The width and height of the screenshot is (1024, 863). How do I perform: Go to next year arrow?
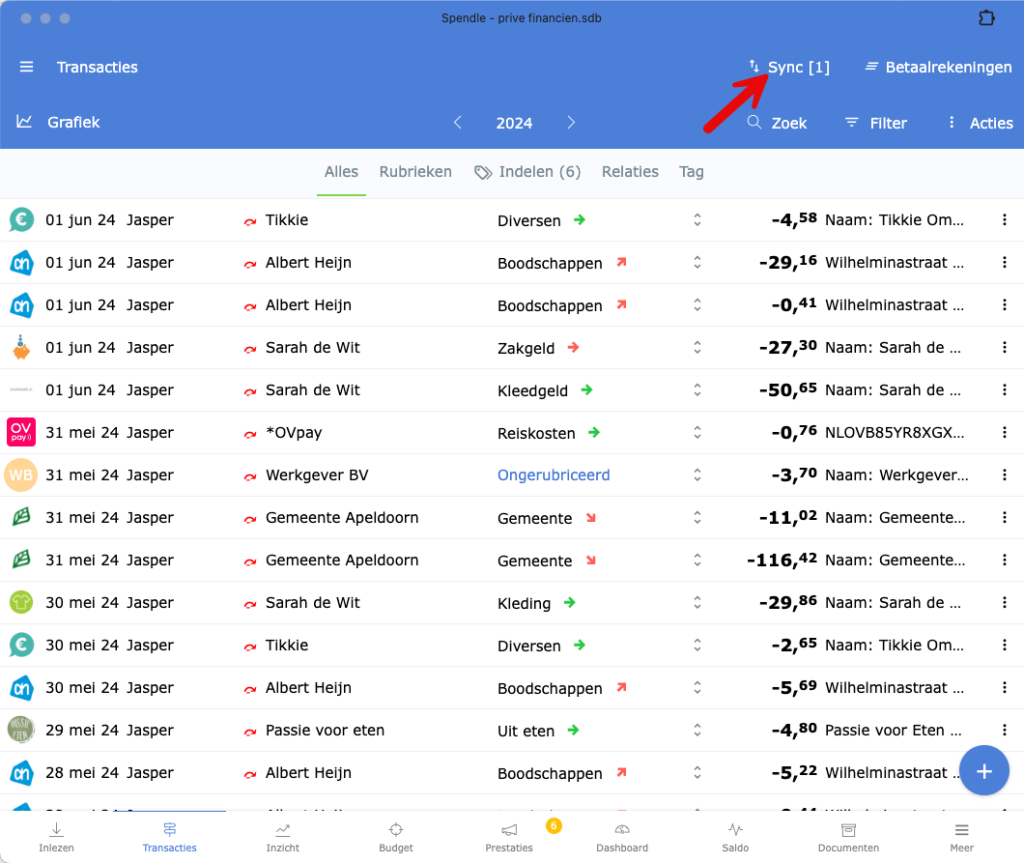571,123
